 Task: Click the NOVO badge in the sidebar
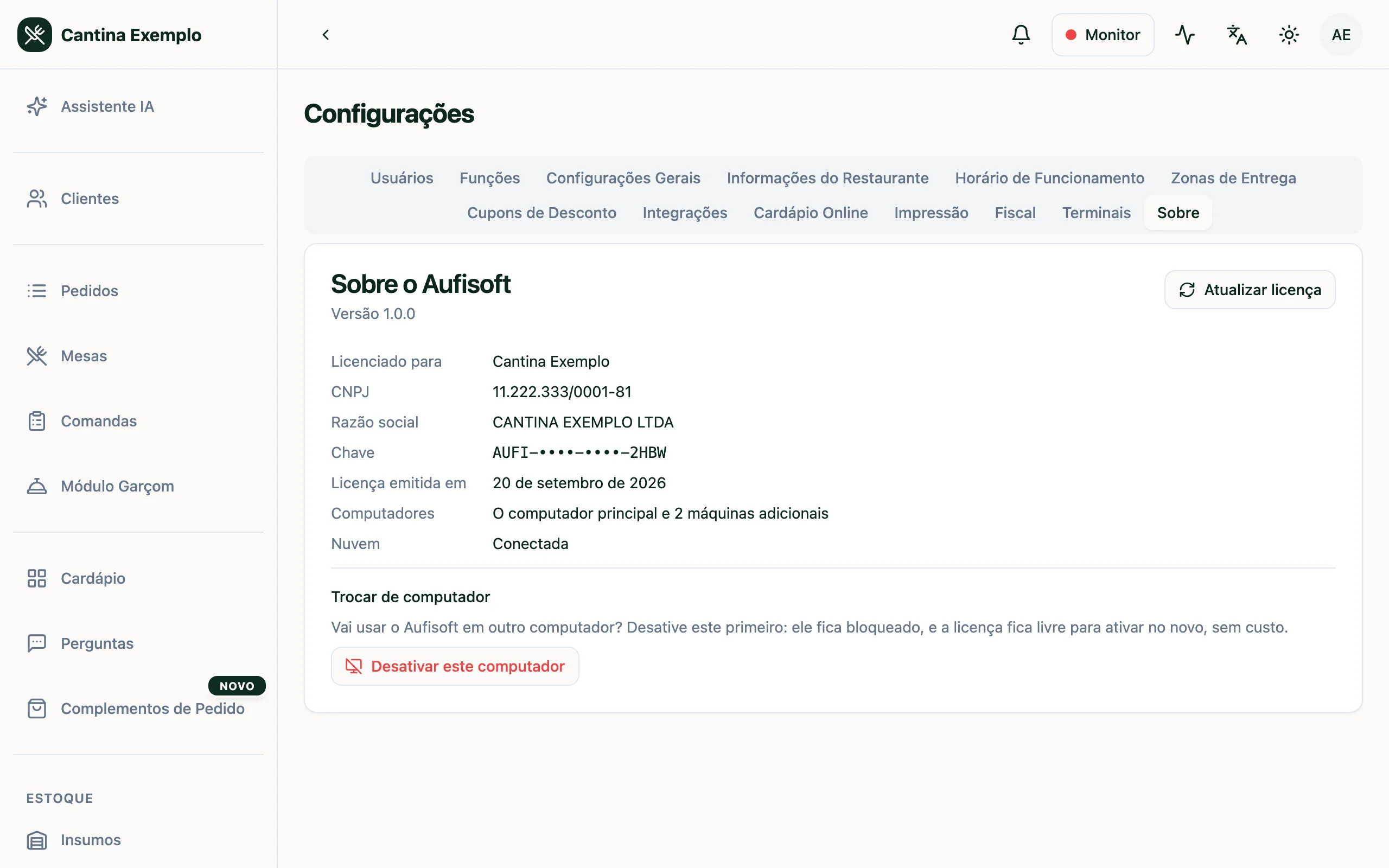click(237, 686)
